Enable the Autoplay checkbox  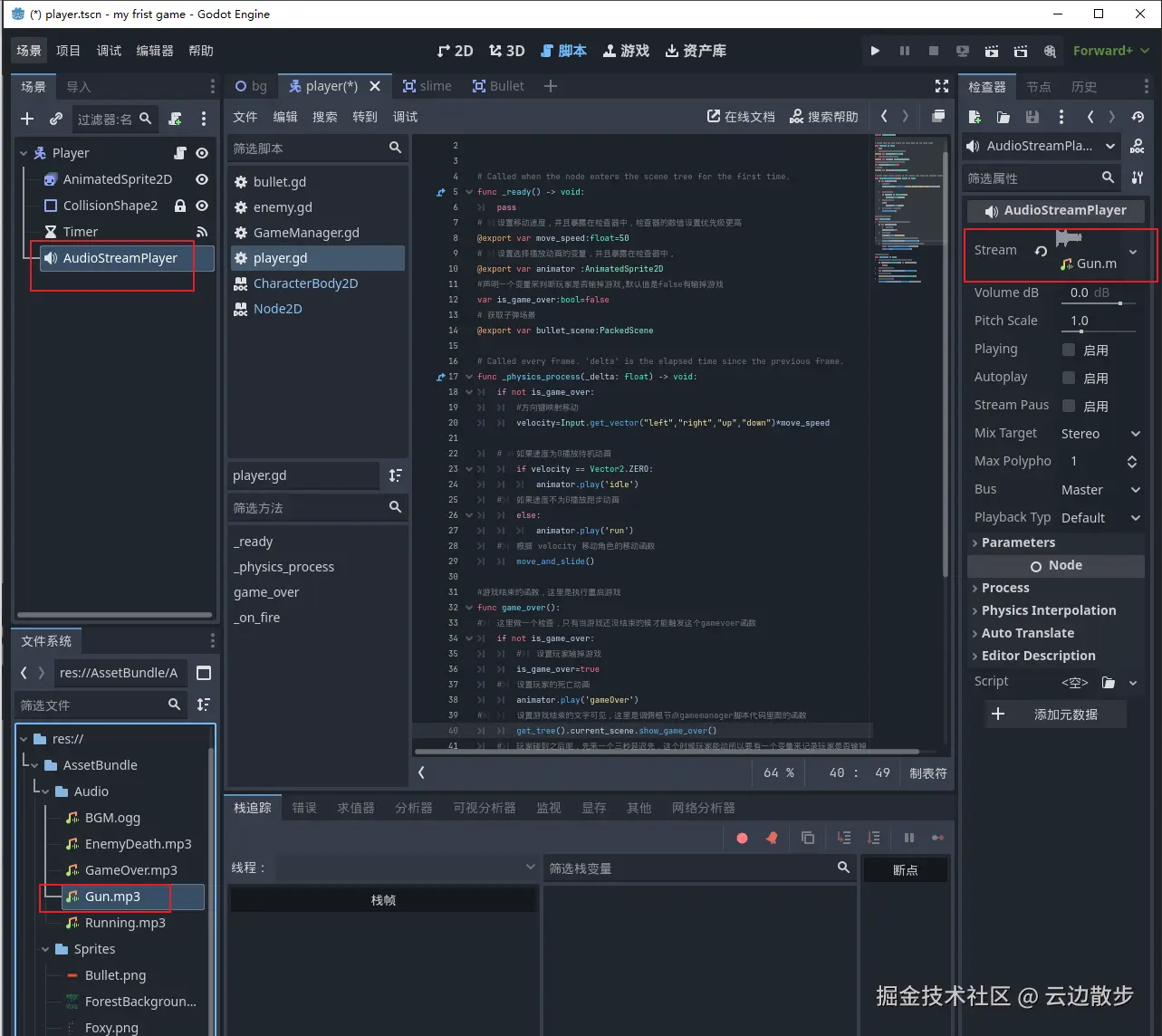pos(1069,378)
